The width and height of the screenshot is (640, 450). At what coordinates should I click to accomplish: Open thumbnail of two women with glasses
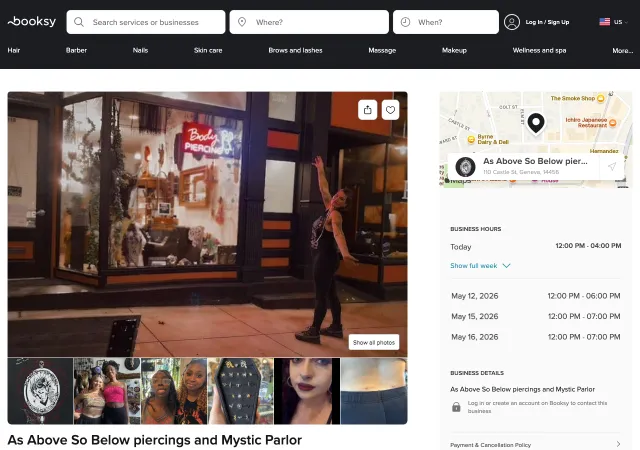174,391
